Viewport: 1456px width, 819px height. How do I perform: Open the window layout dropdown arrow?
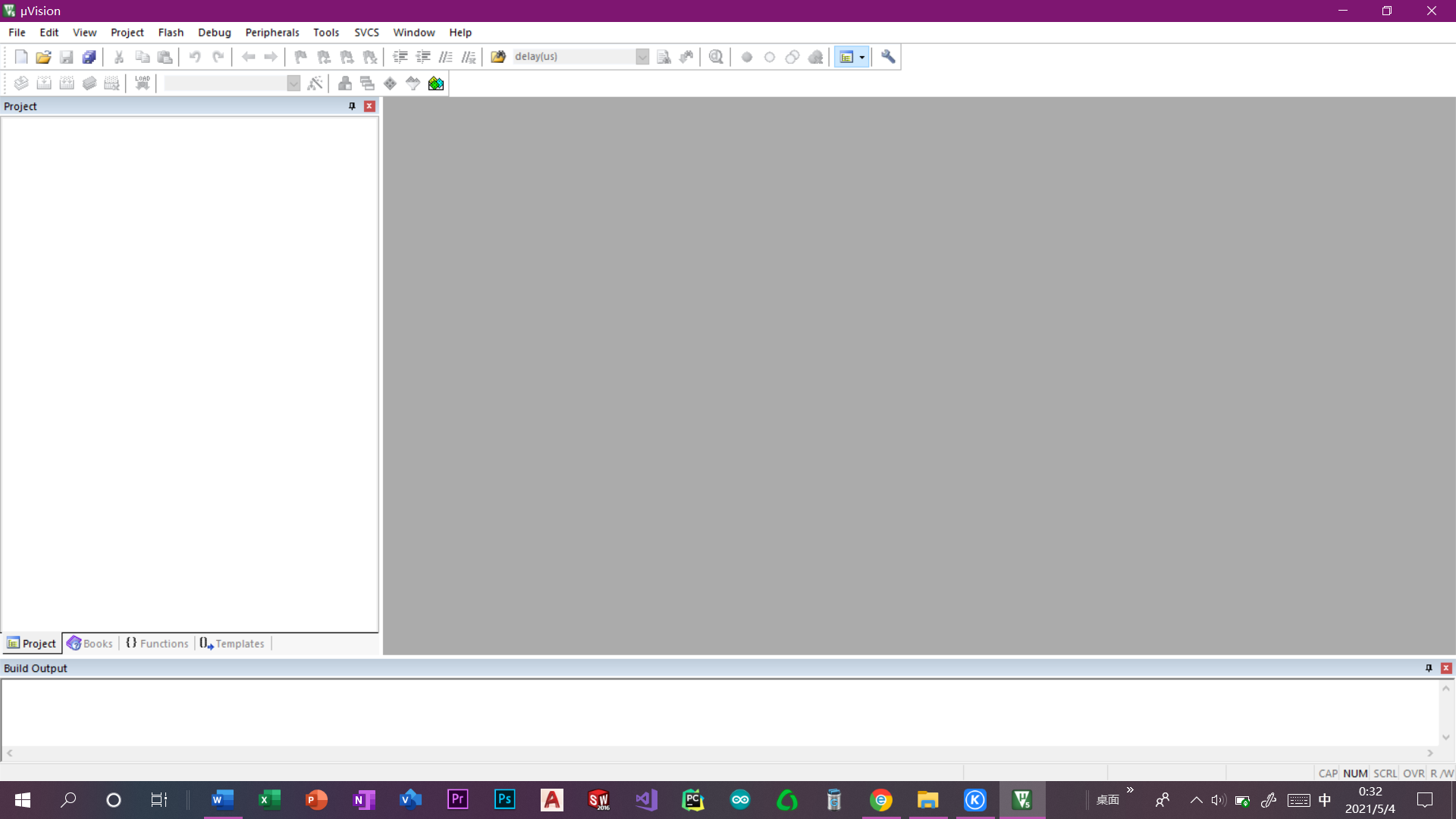pos(862,57)
